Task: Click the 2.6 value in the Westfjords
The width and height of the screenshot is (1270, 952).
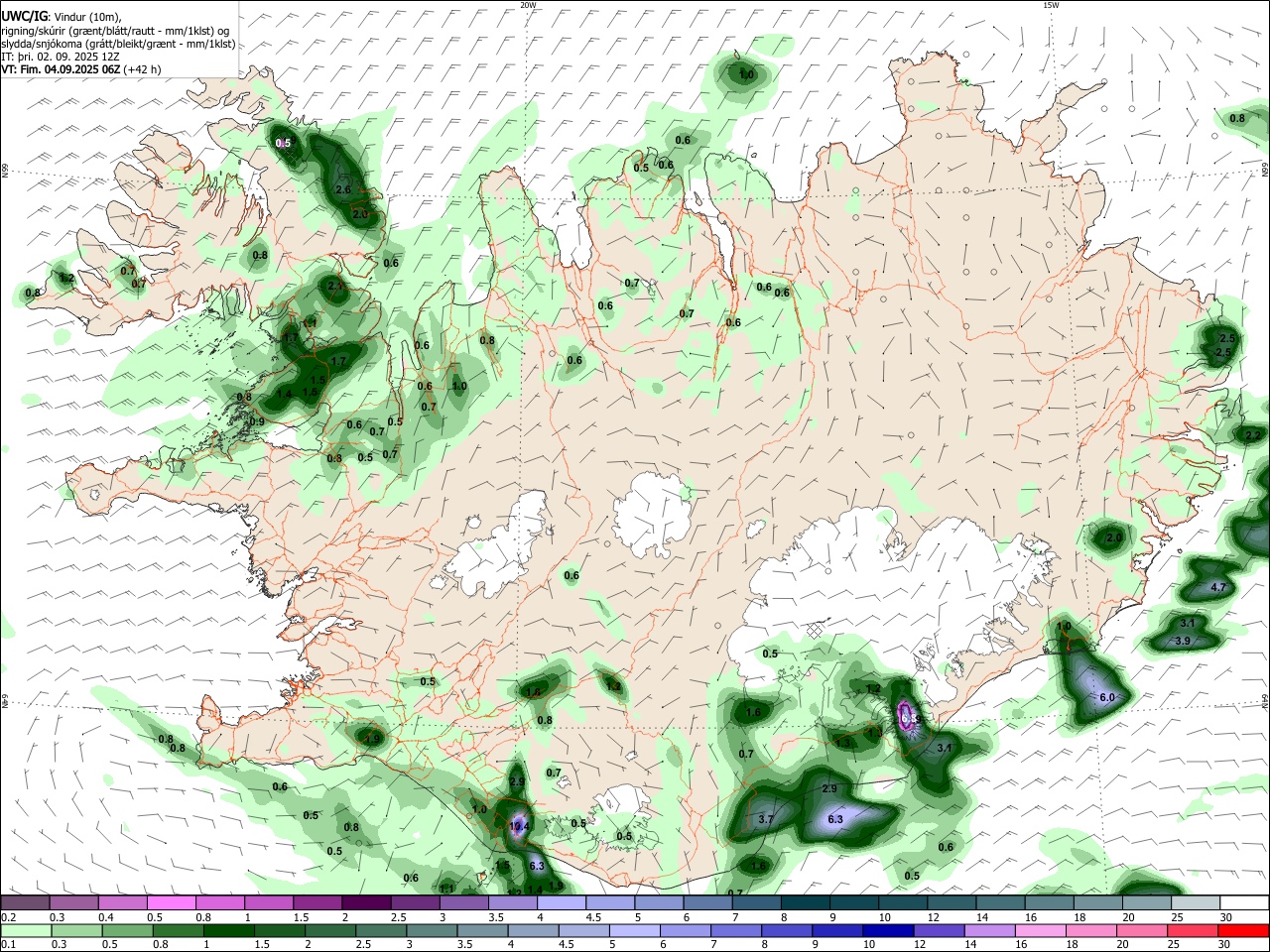Action: click(344, 188)
